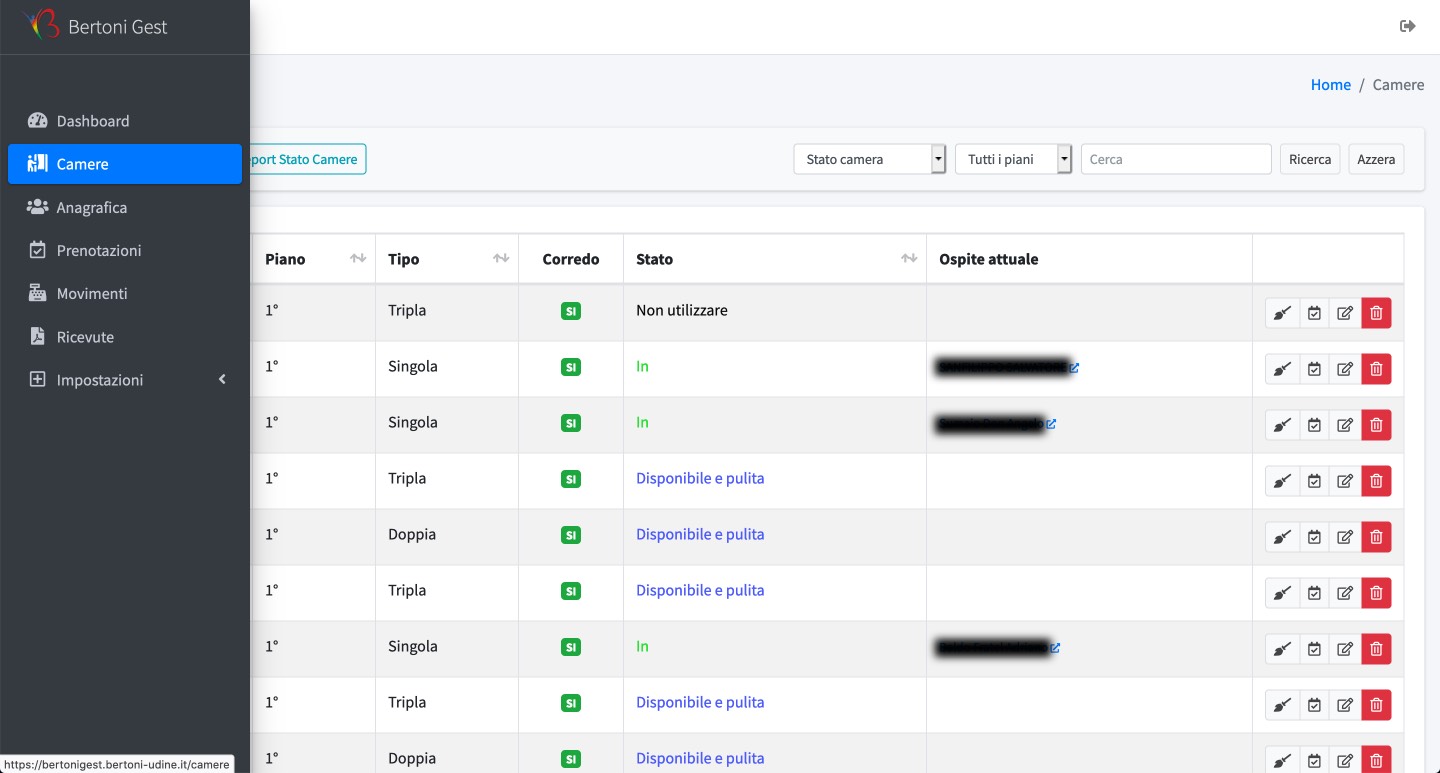
Task: Select Camere in the sidebar menu
Action: coord(125,164)
